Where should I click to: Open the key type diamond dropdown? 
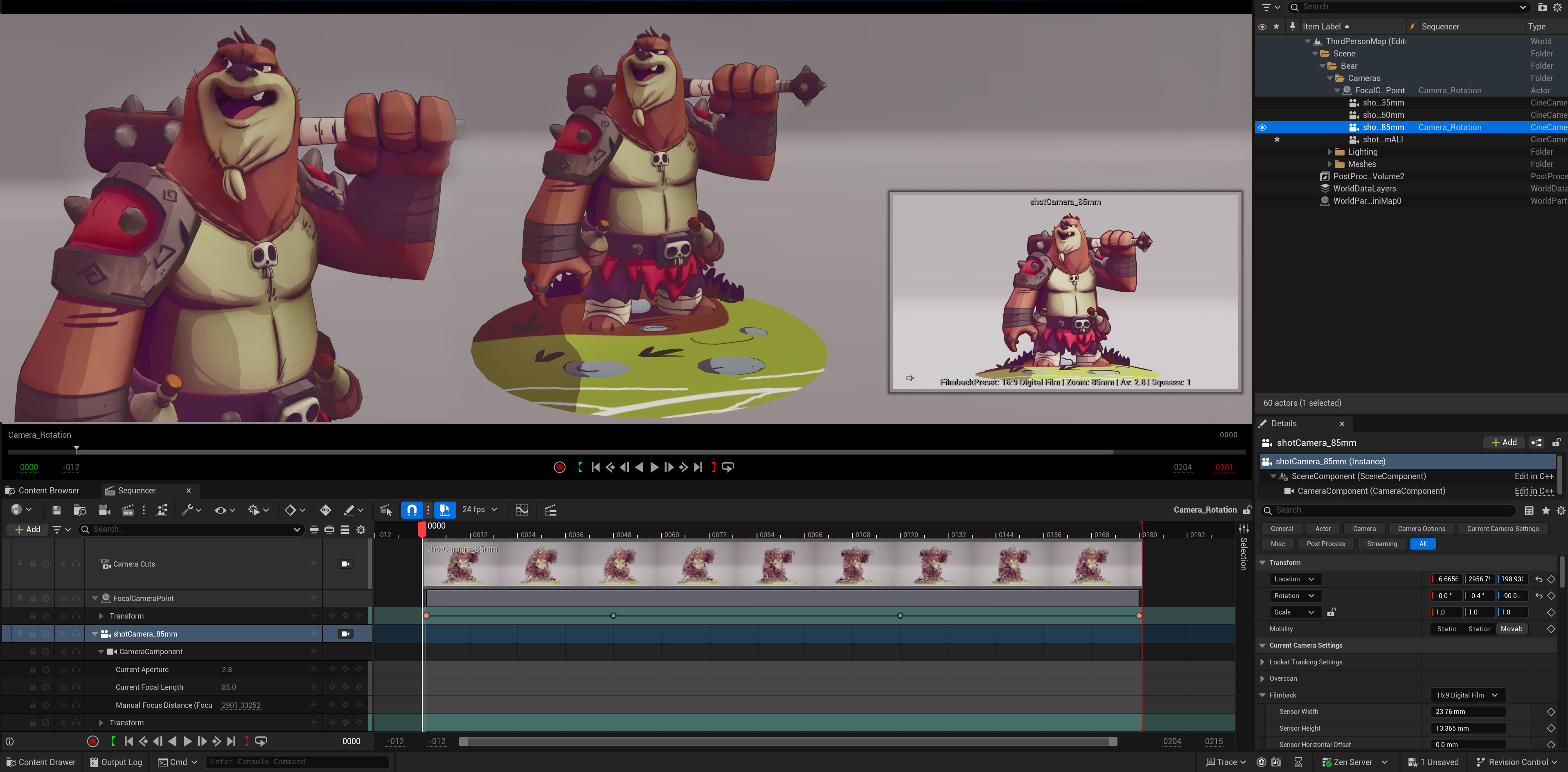click(x=295, y=510)
